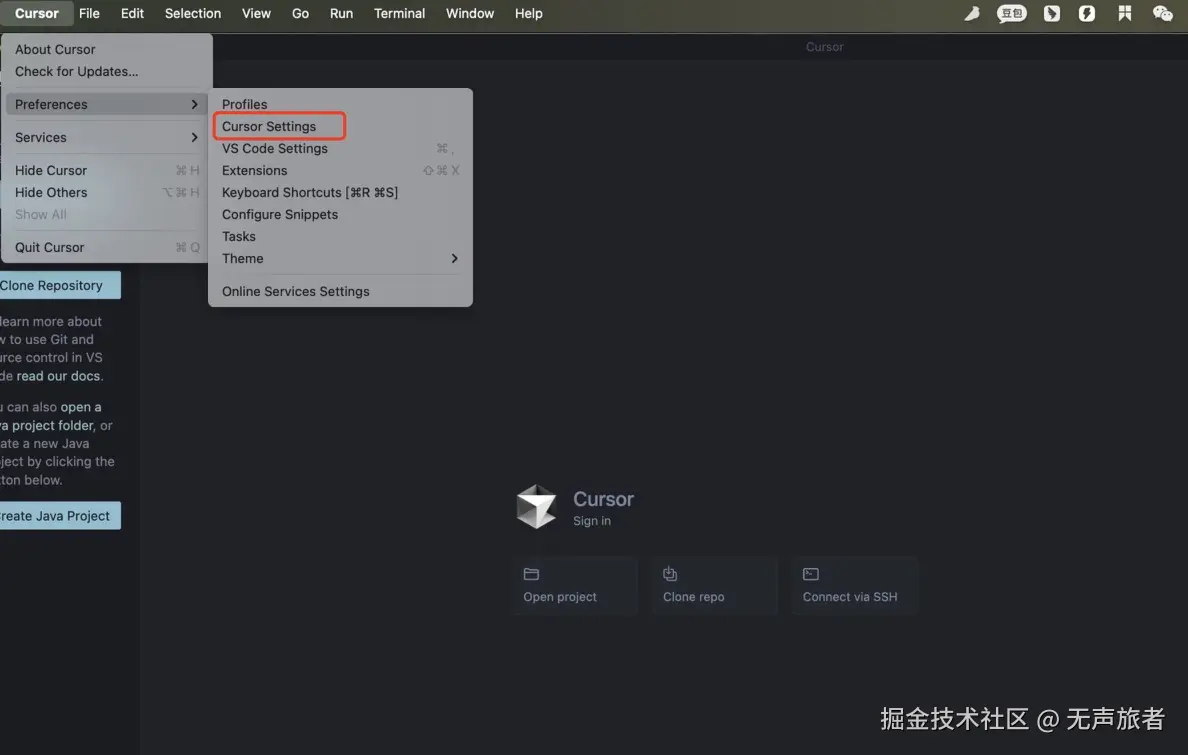
Task: Expand the Theme submenu arrow
Action: pos(454,258)
